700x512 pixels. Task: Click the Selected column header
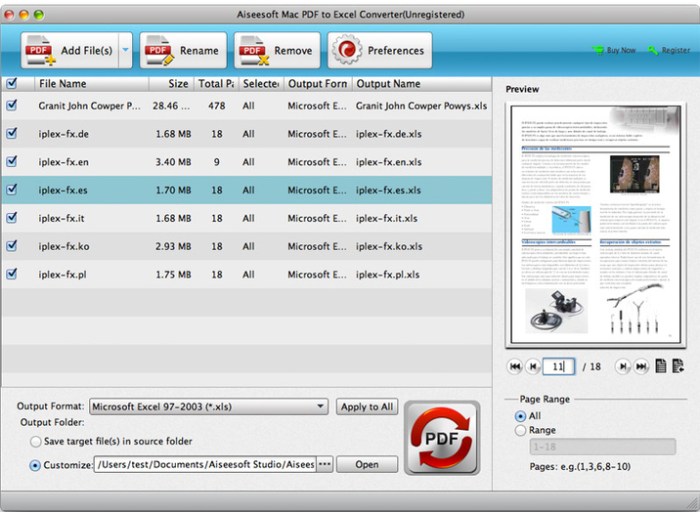(261, 83)
